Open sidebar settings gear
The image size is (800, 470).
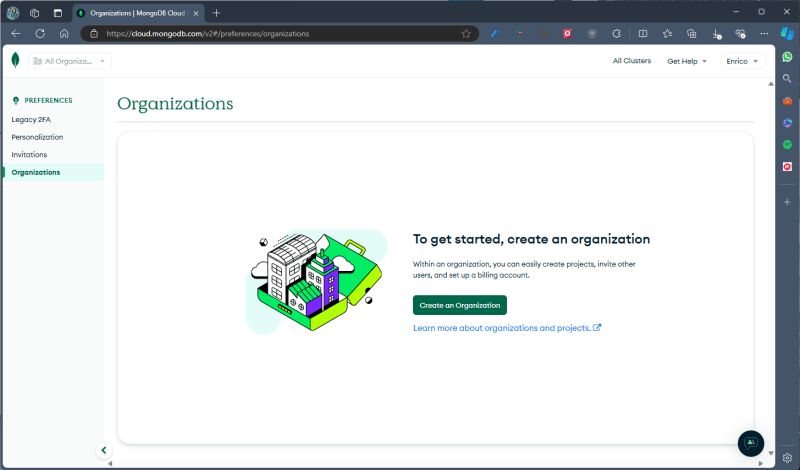[x=787, y=458]
